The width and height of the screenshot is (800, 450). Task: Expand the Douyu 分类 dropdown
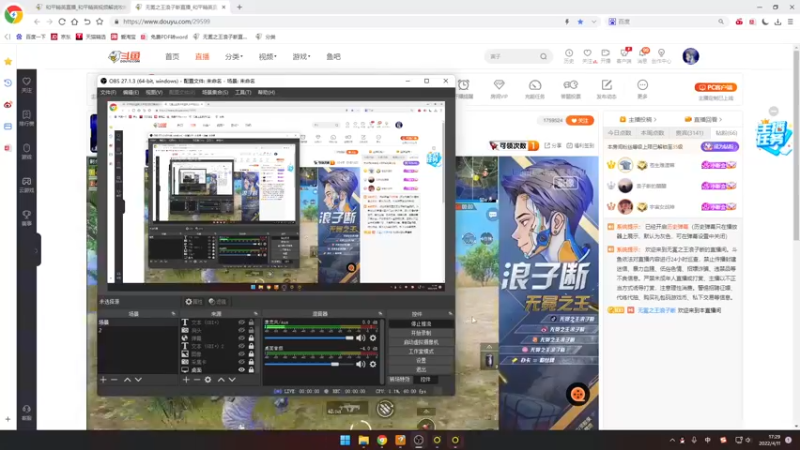click(234, 57)
